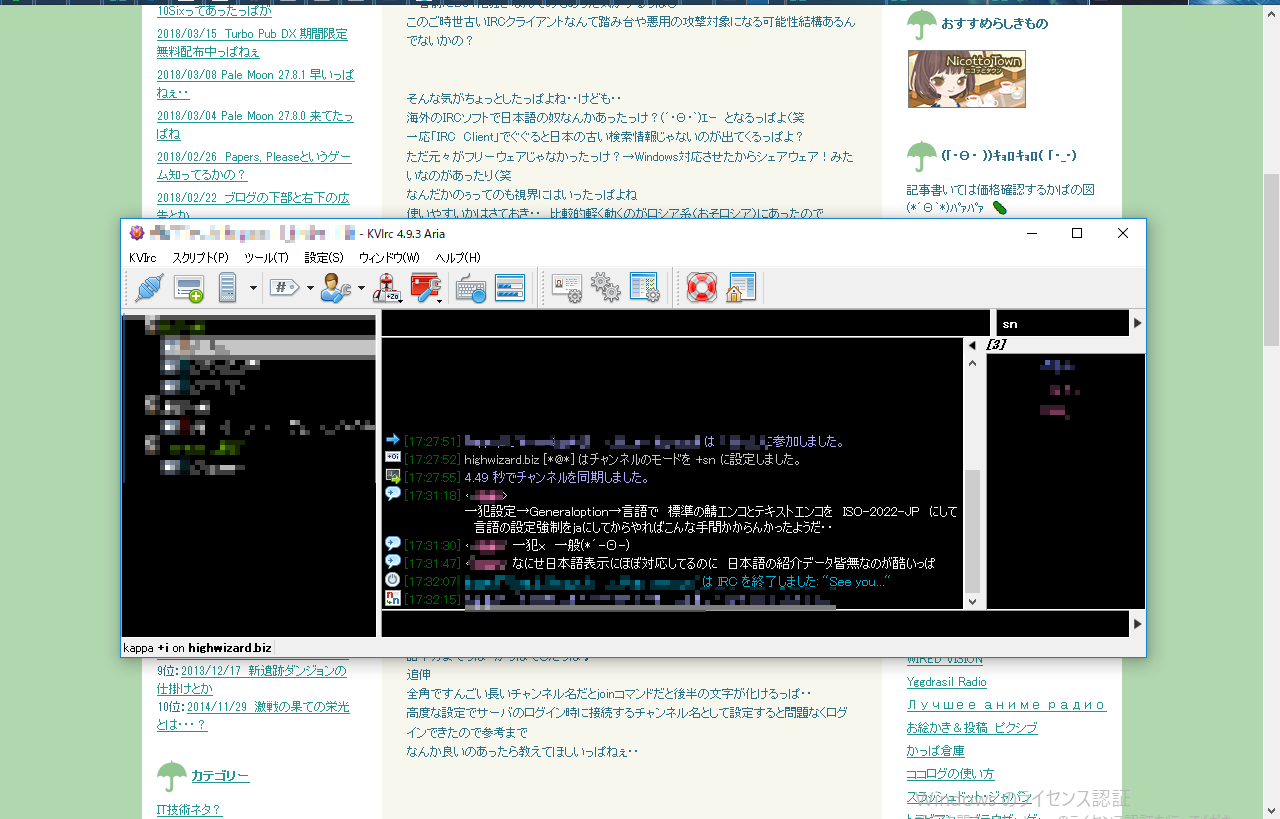Open the スクリプト(P) menu

pyautogui.click(x=200, y=258)
